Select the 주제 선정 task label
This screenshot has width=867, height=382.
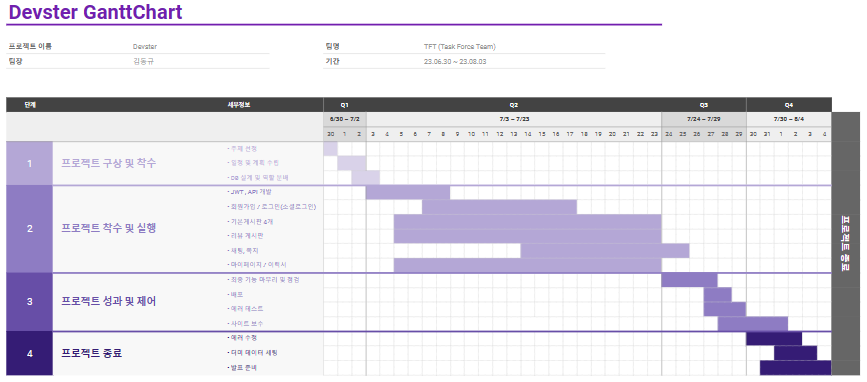pos(242,149)
